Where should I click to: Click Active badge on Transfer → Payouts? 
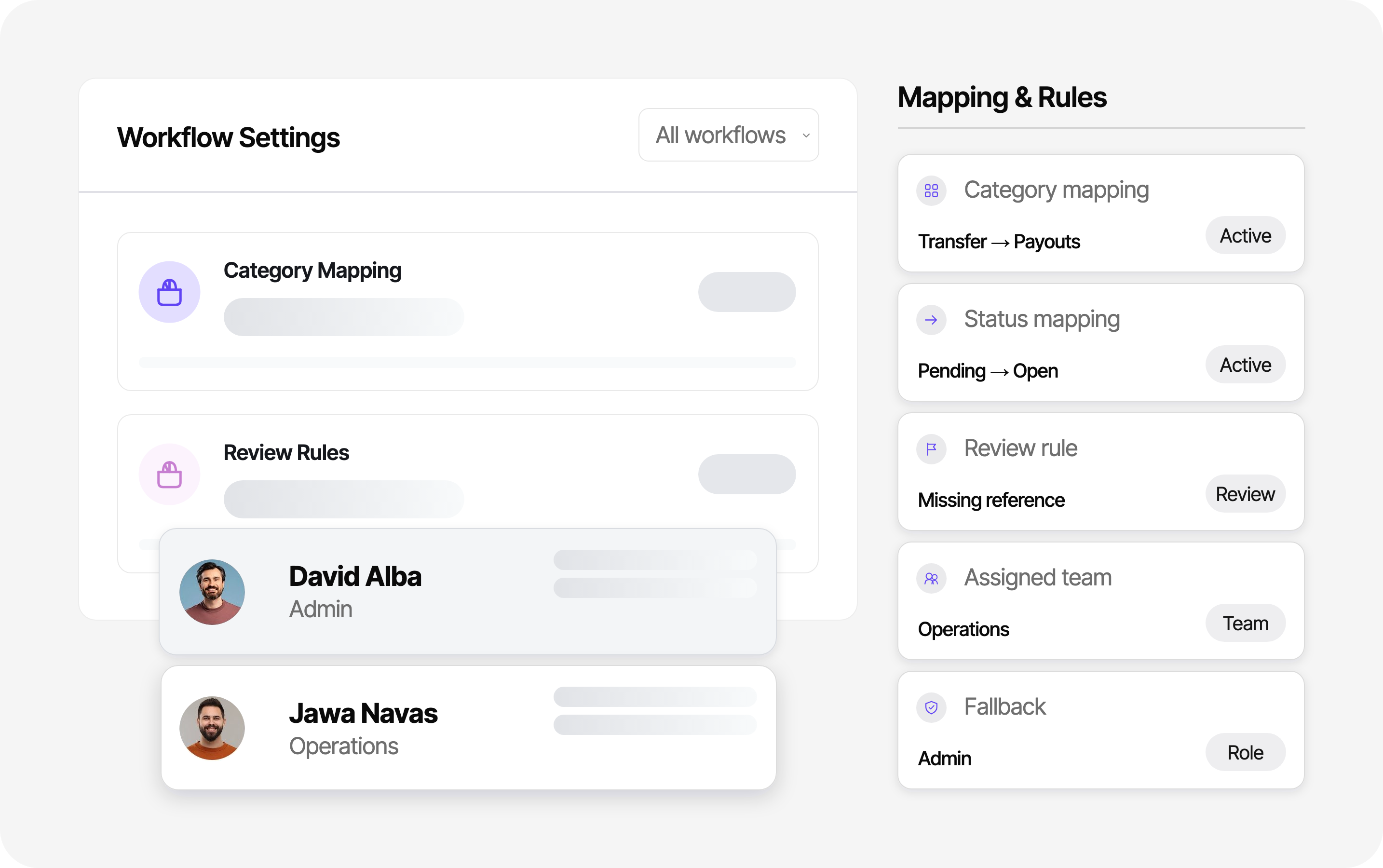coord(1245,235)
